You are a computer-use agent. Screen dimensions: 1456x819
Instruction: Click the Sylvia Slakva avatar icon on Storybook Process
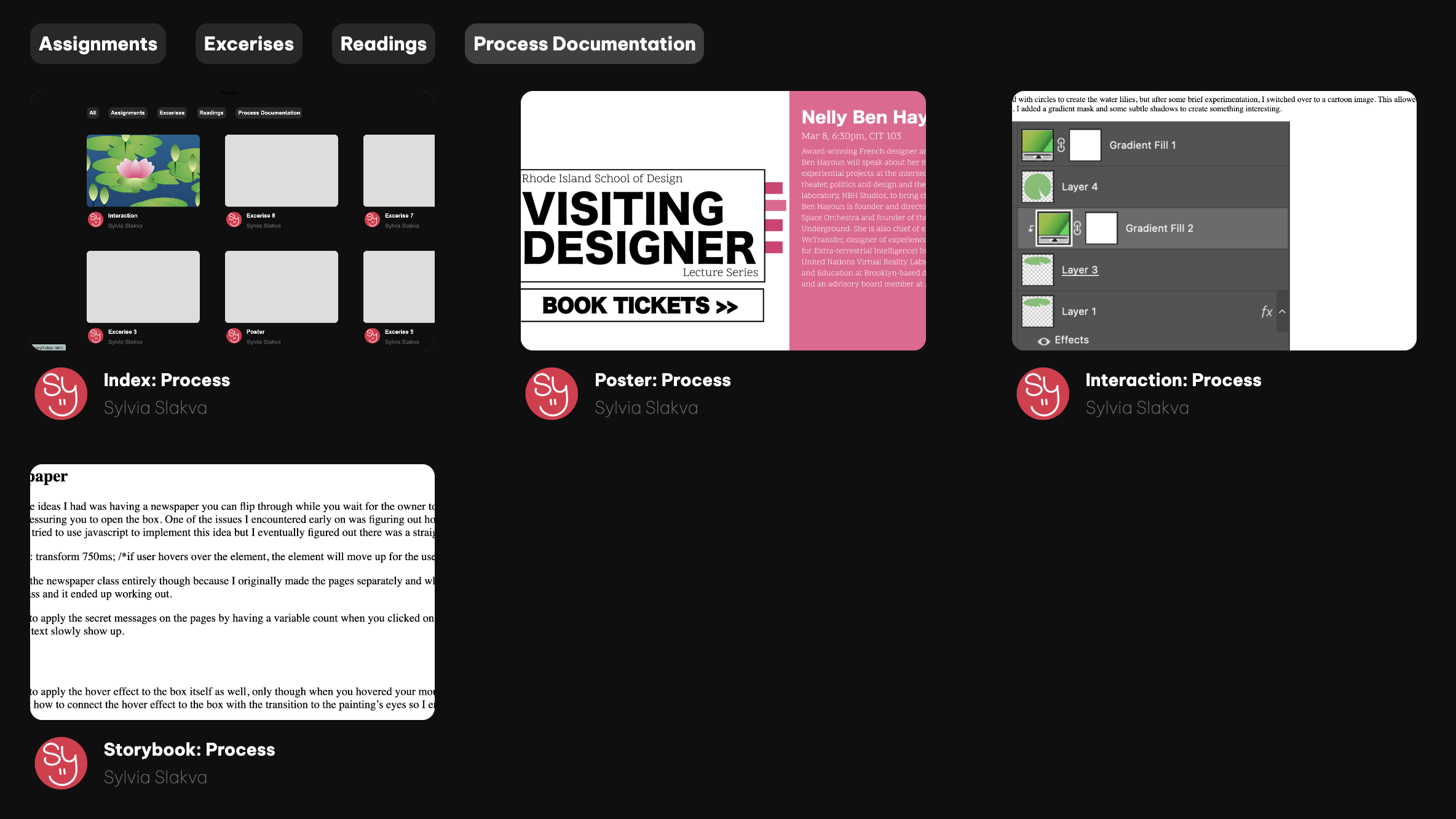pos(61,763)
